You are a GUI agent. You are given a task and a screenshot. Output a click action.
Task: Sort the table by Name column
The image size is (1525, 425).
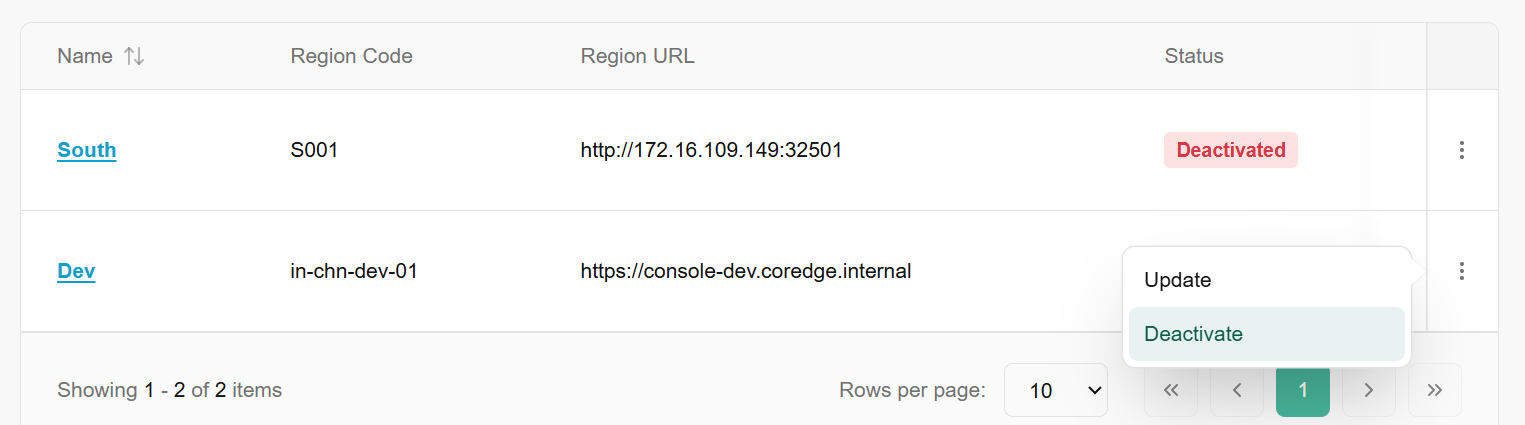(134, 56)
